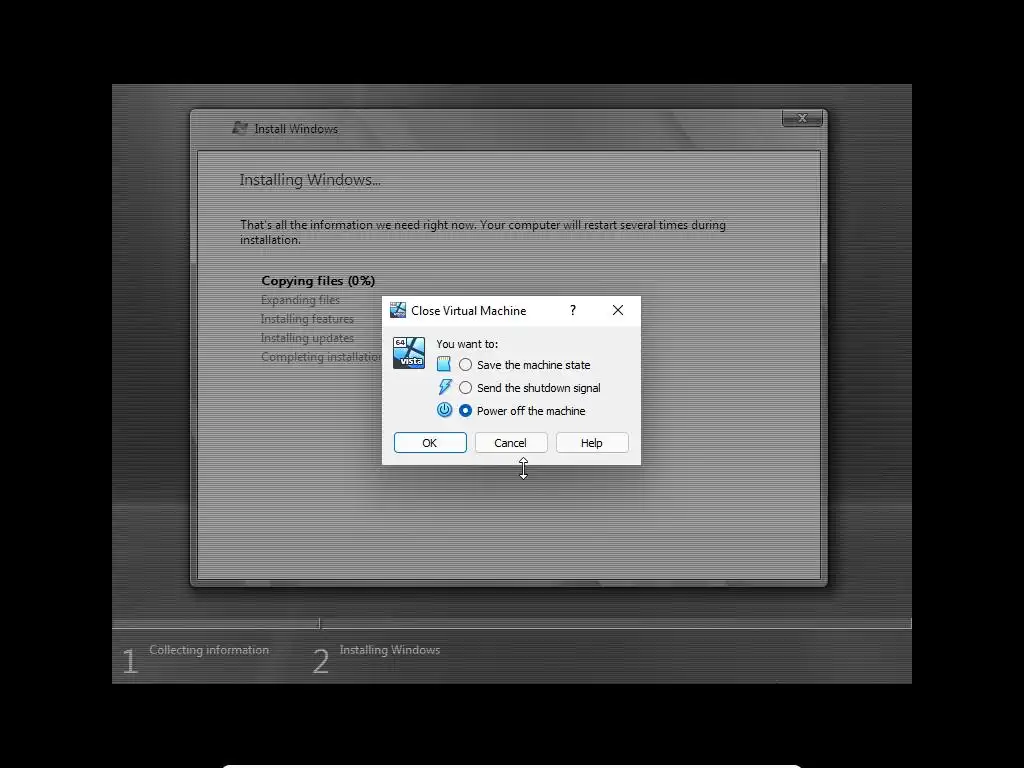Image resolution: width=1024 pixels, height=768 pixels.
Task: Close the Close Virtual Machine dialog with X
Action: (618, 310)
